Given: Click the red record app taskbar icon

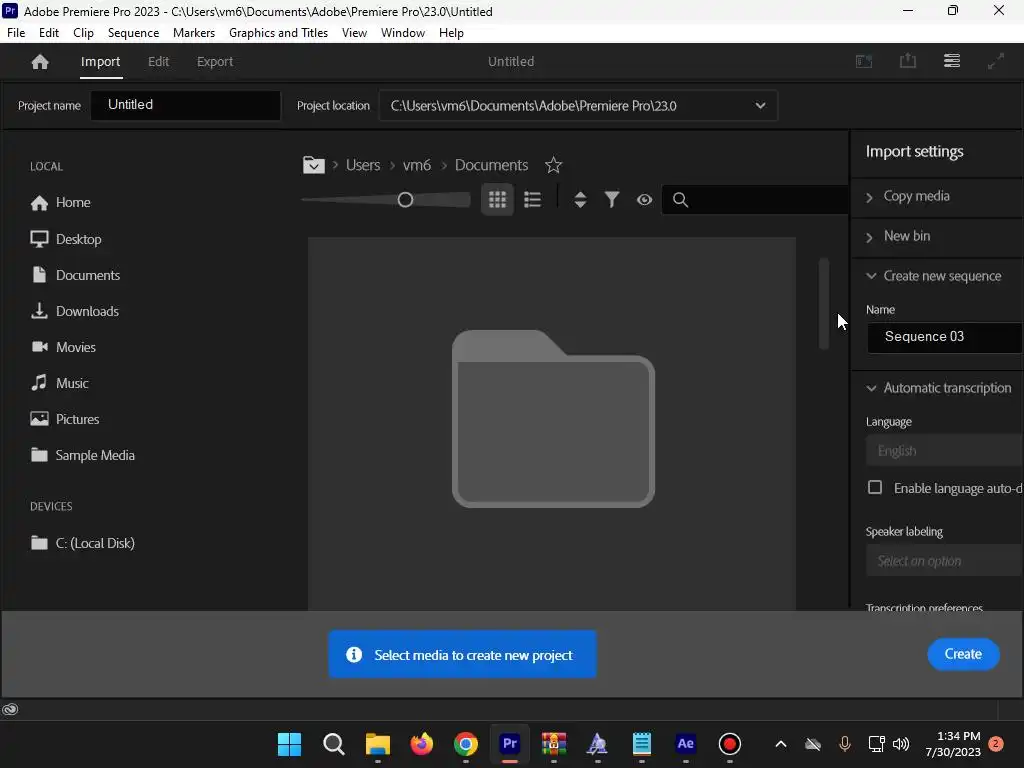Looking at the screenshot, I should click(729, 744).
